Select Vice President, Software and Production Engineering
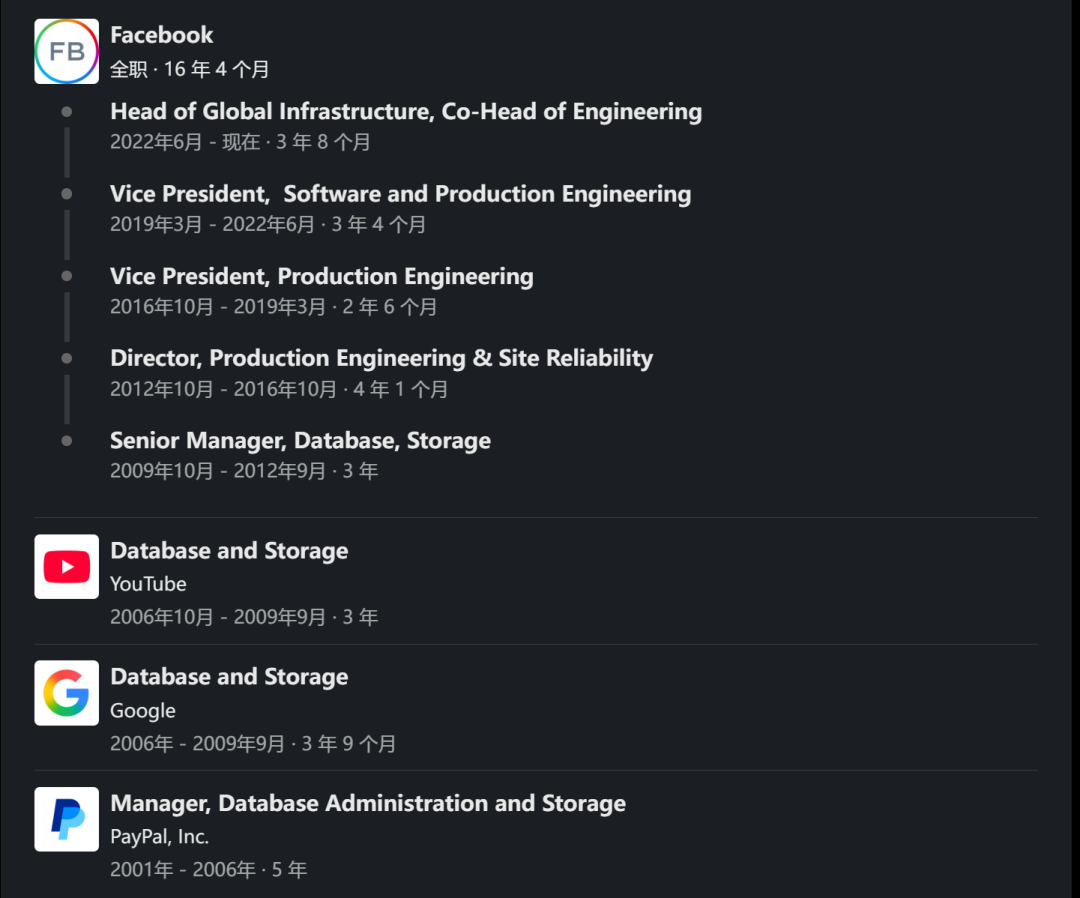 400,194
